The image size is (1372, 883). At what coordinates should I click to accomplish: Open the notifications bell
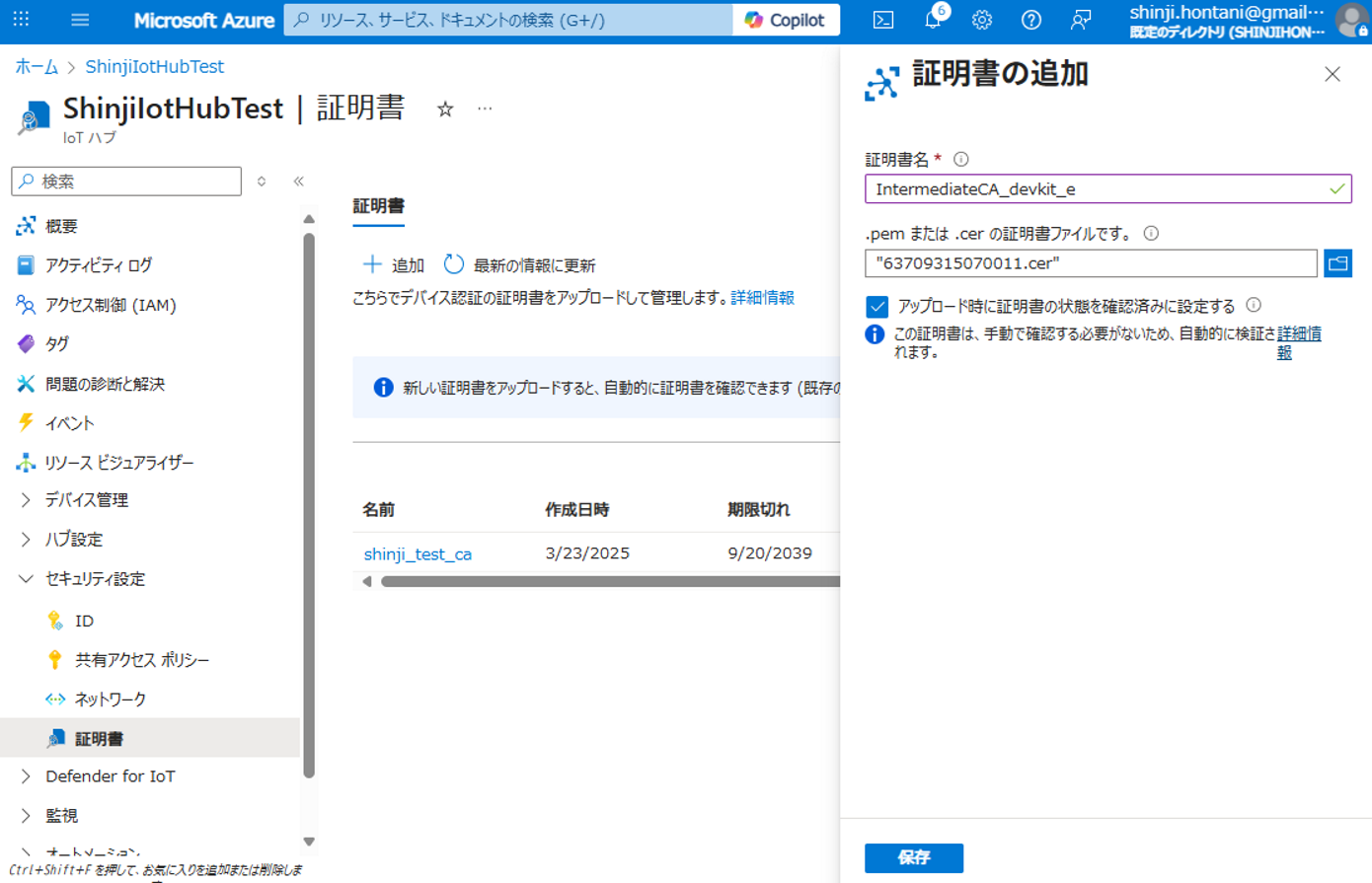933,20
